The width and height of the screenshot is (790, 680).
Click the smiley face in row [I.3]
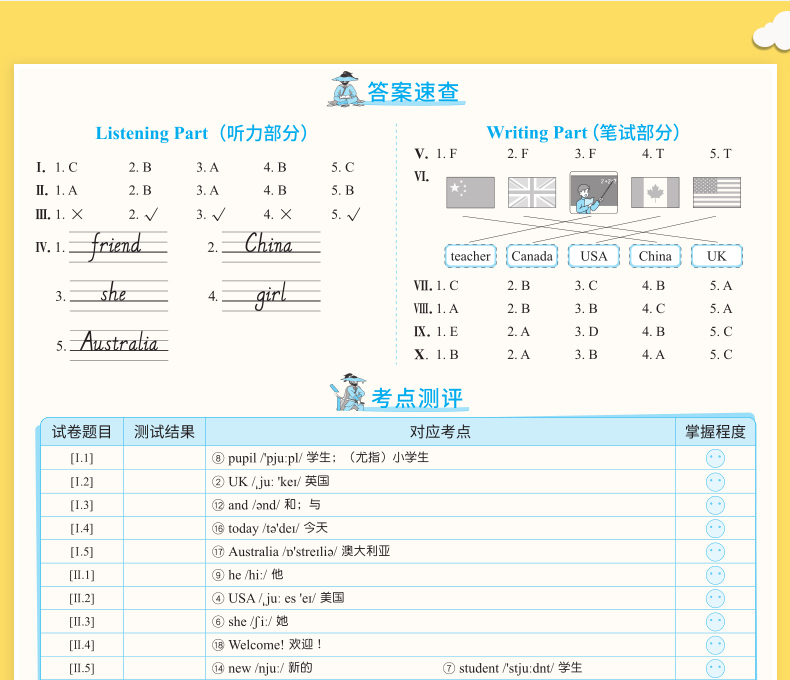point(715,505)
